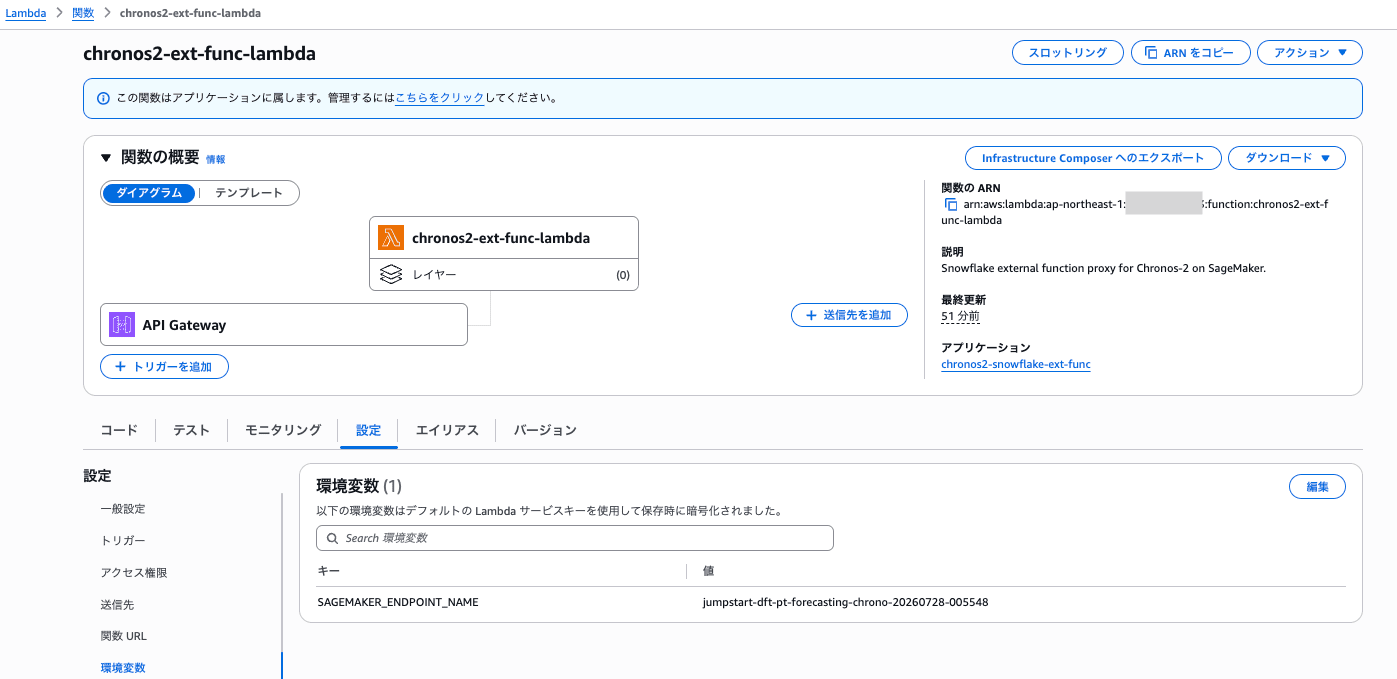Select アクセス権限 in settings sidebar
Screen dimensions: 1397x679
(134, 573)
